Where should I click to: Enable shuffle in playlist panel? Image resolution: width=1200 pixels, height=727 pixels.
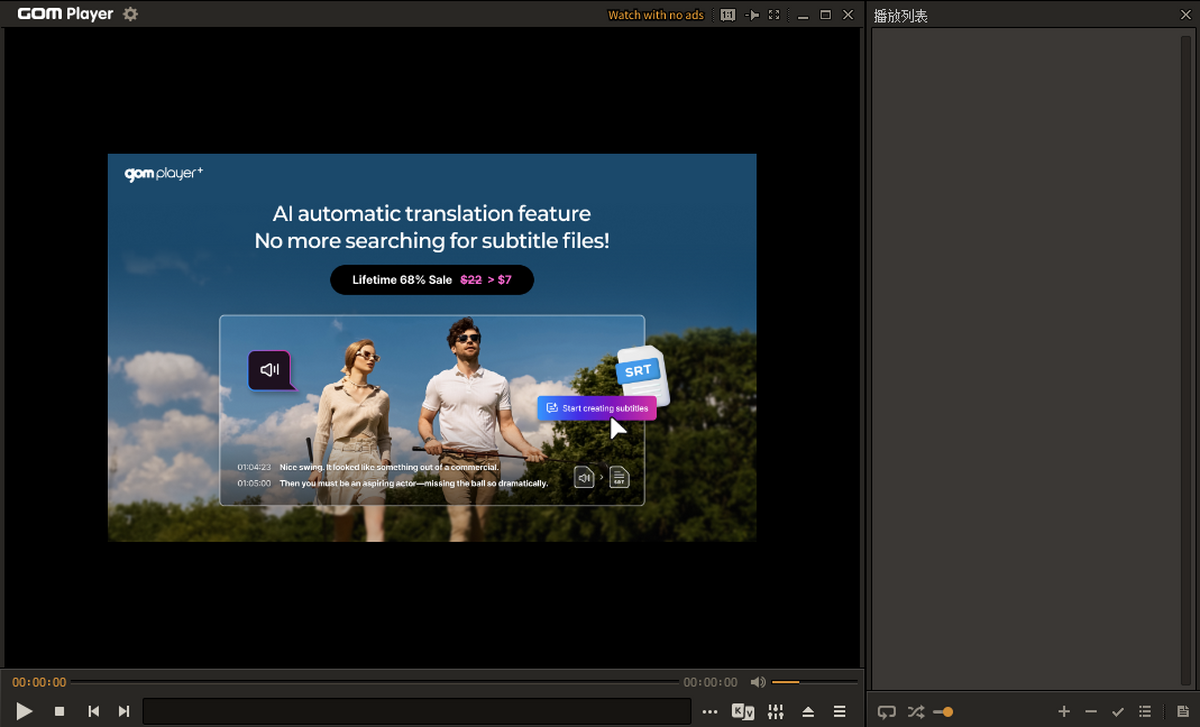tap(915, 712)
